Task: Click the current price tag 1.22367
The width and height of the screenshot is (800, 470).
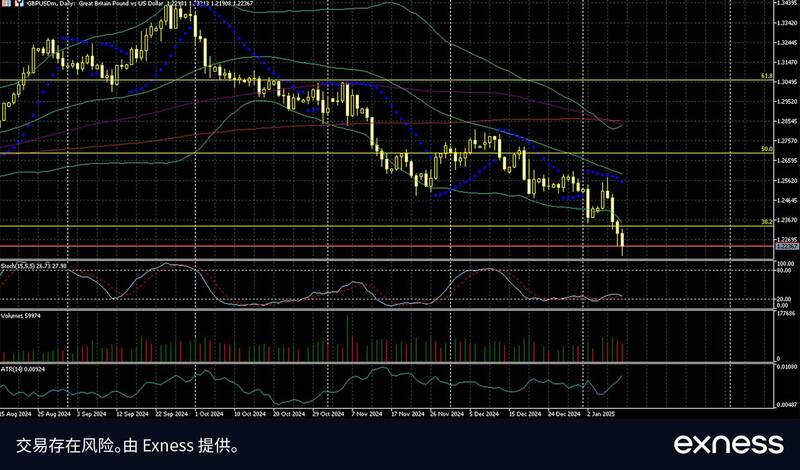Action: pyautogui.click(x=785, y=246)
